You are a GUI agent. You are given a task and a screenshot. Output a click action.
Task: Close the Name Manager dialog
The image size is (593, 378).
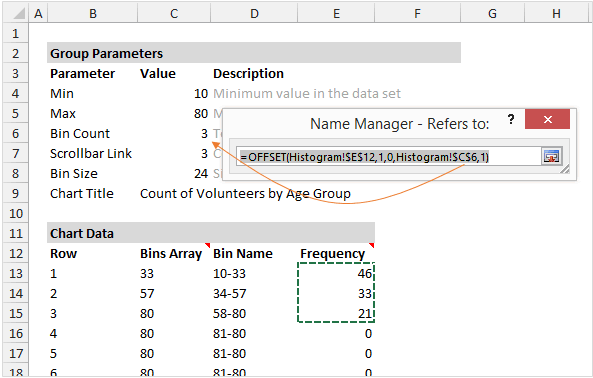pos(547,119)
